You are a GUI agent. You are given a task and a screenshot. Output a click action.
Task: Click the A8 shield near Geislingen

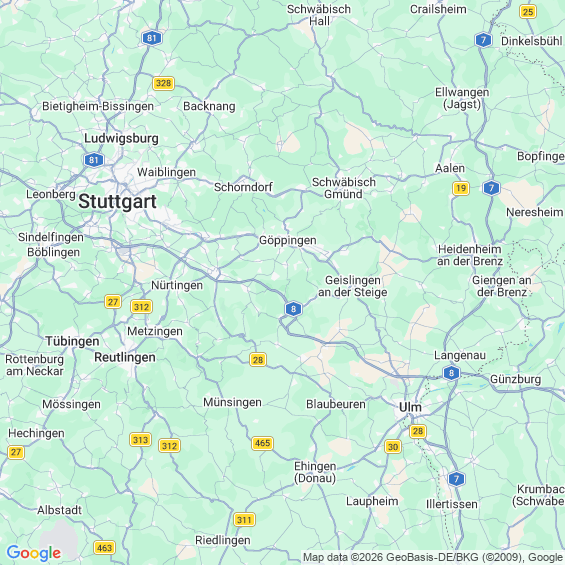coord(293,309)
